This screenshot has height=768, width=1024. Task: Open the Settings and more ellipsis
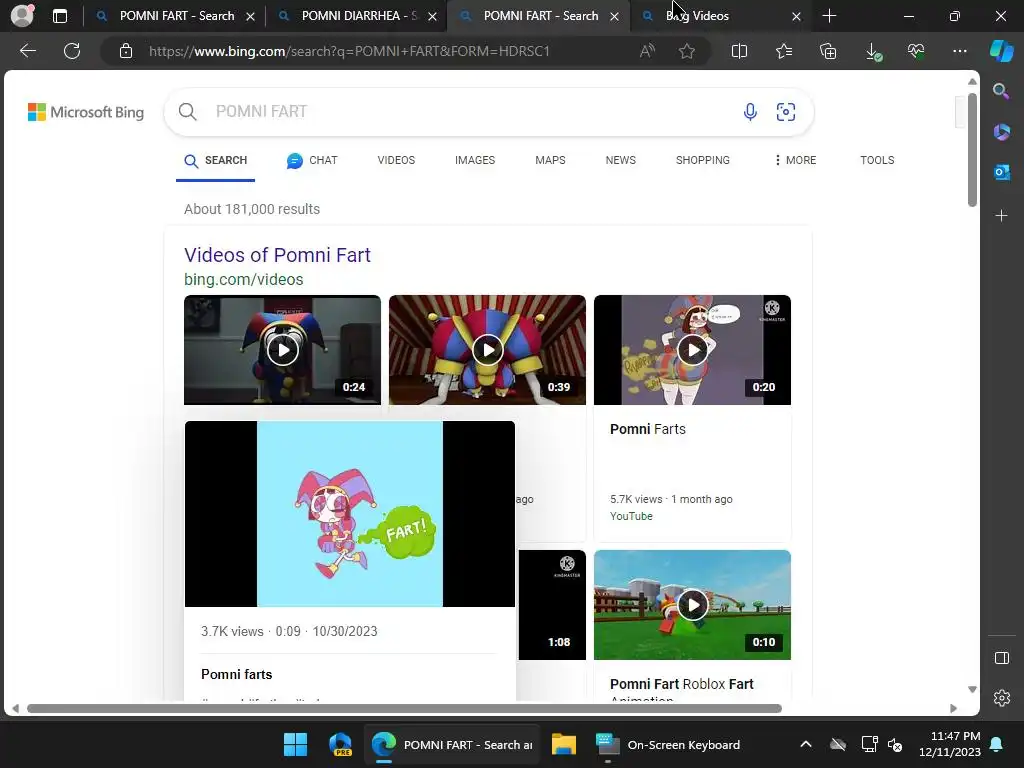click(x=959, y=51)
